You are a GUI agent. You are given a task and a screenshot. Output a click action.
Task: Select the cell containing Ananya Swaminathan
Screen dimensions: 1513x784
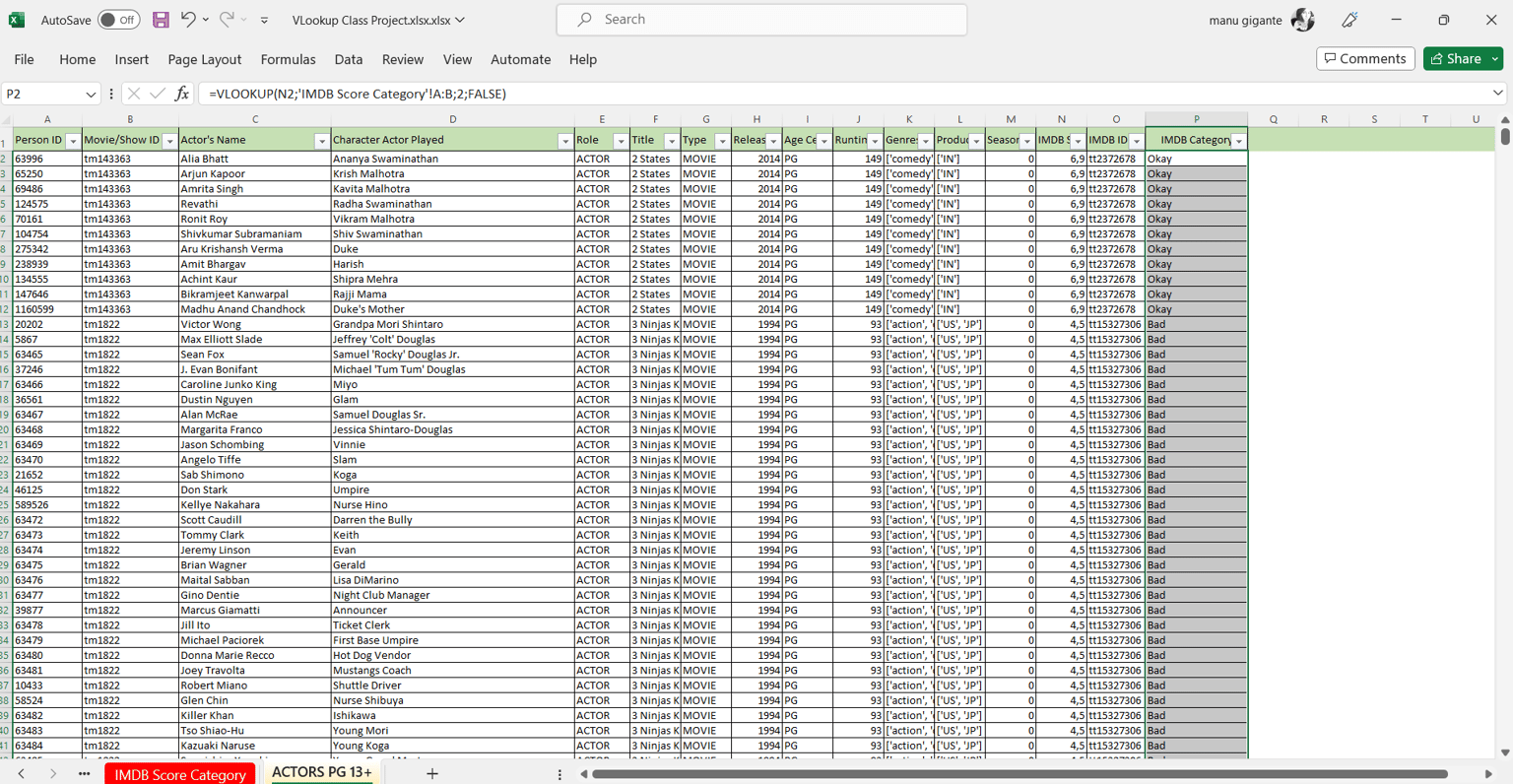pyautogui.click(x=453, y=159)
